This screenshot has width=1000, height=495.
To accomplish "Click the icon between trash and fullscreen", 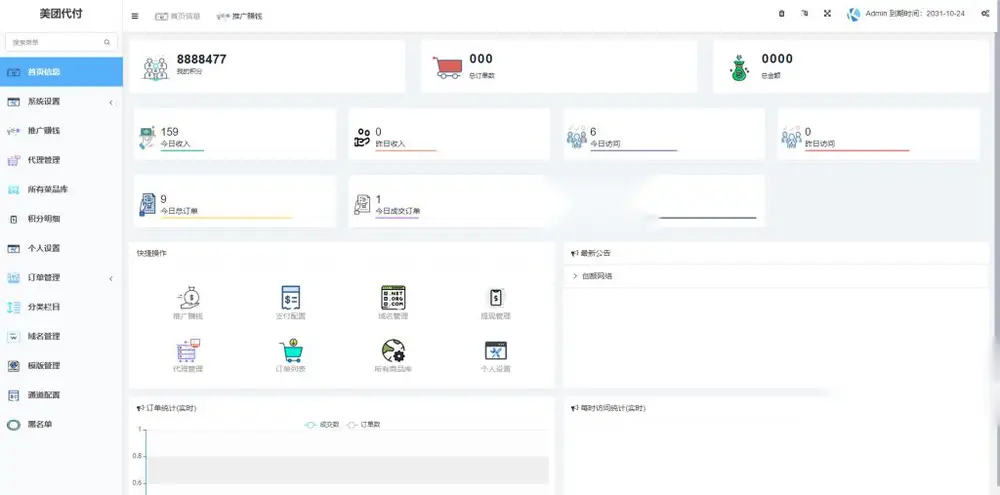I will (x=804, y=13).
